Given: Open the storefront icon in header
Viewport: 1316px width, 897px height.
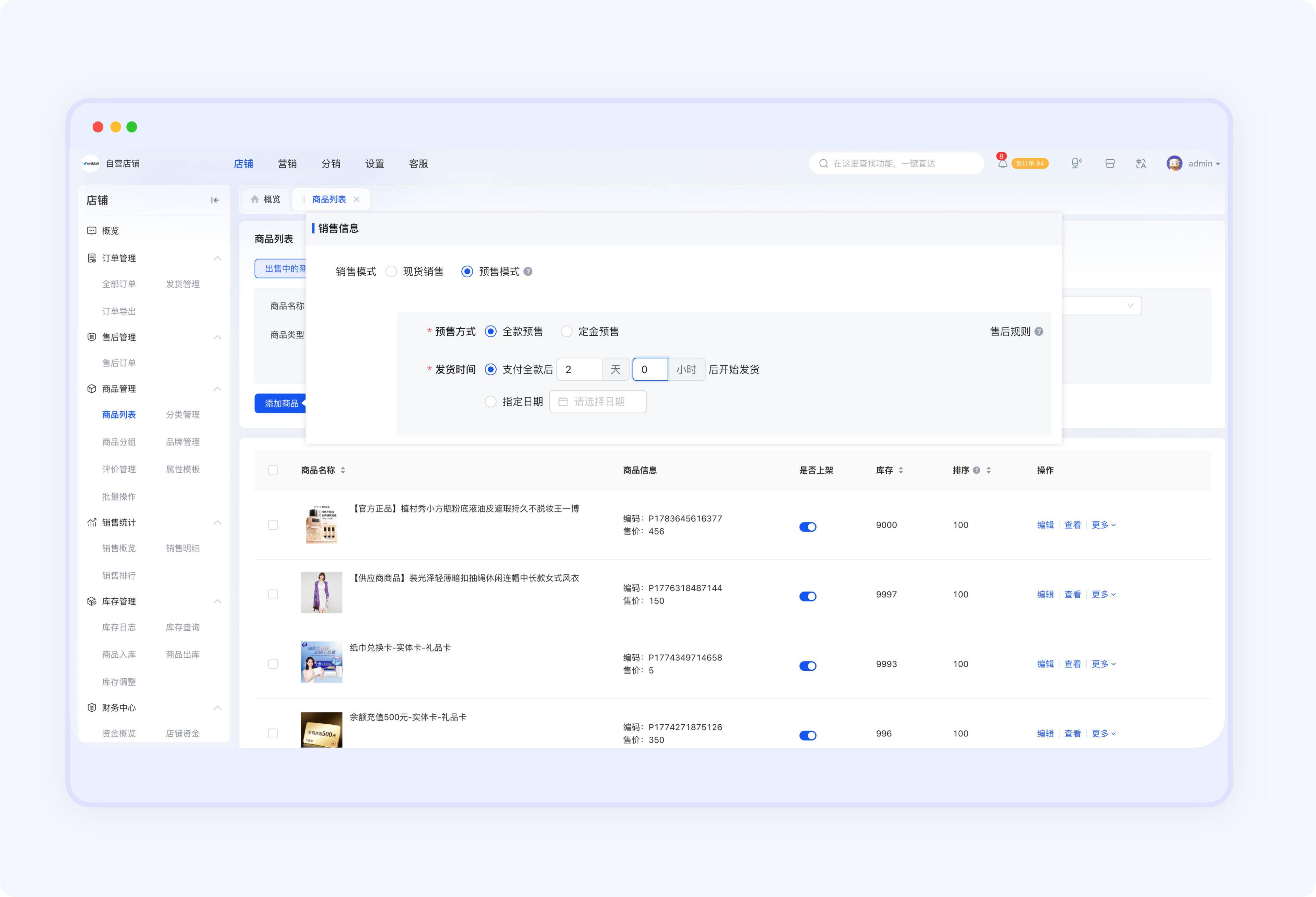Looking at the screenshot, I should pos(1110,164).
